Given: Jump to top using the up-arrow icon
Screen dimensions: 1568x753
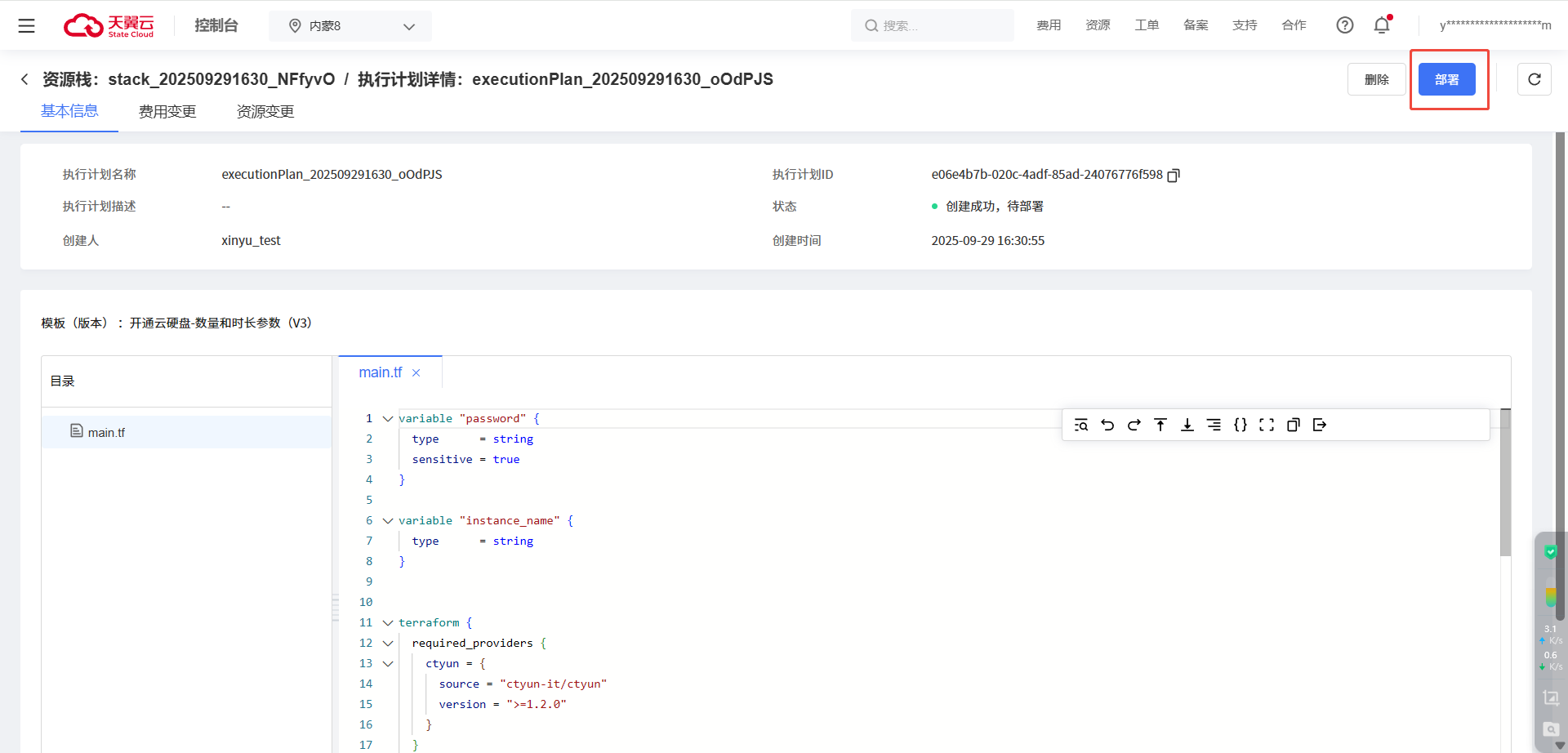Looking at the screenshot, I should pyautogui.click(x=1160, y=425).
